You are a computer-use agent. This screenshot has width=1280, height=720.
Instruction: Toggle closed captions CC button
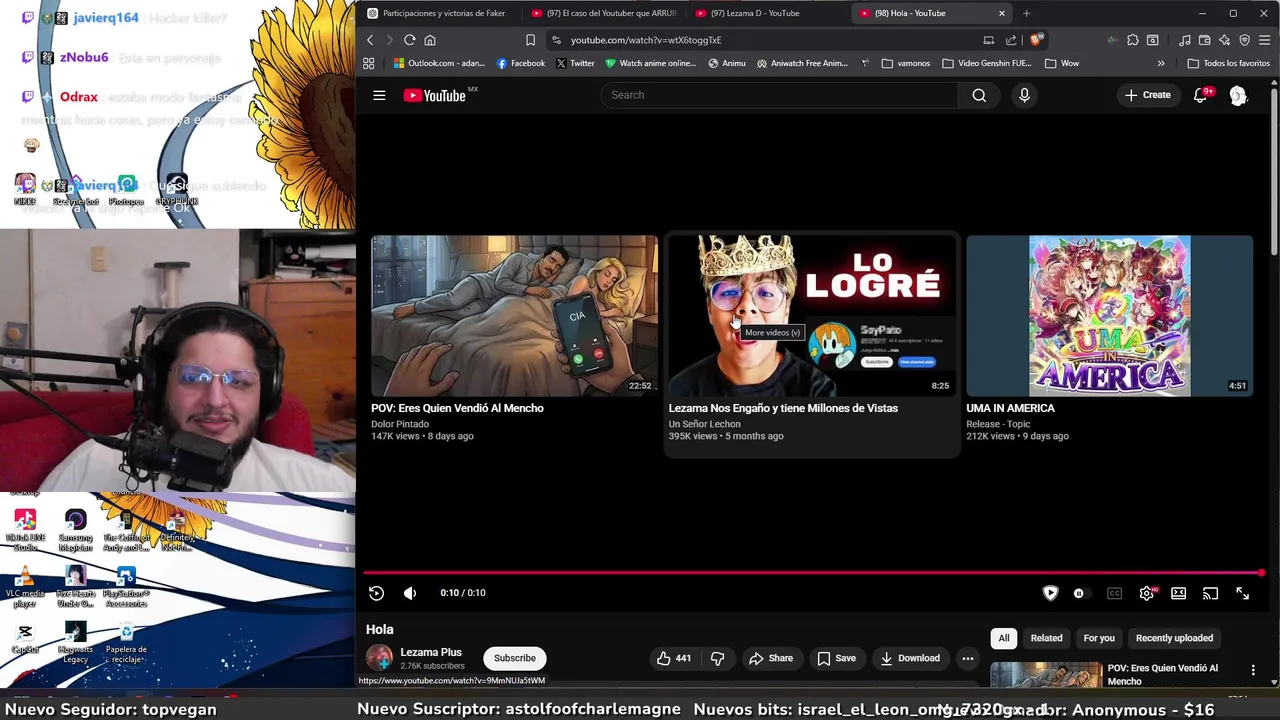pyautogui.click(x=1114, y=593)
